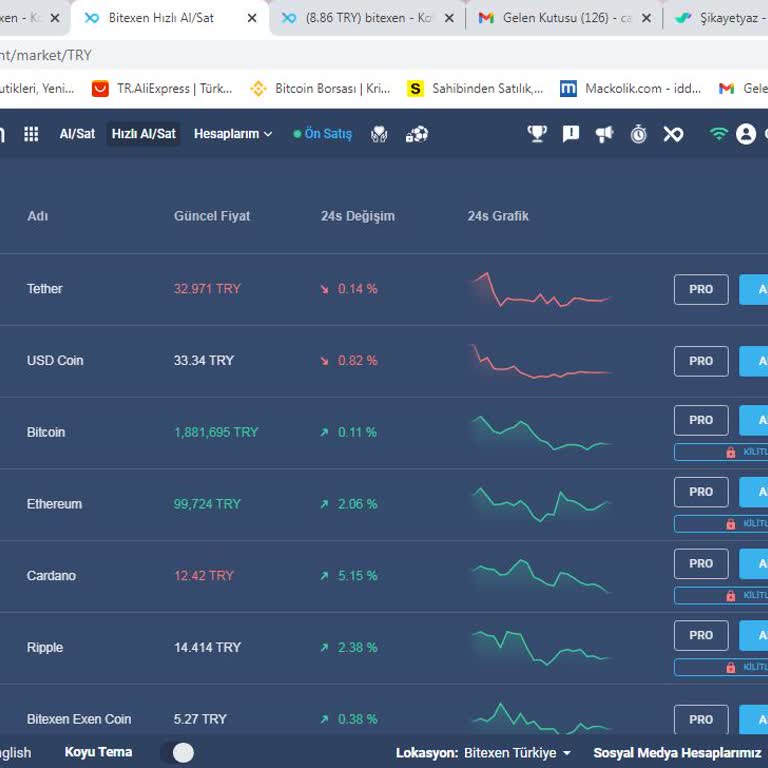This screenshot has height=768, width=768.
Task: Click the locked button in Bitcoin row
Action: [x=721, y=452]
